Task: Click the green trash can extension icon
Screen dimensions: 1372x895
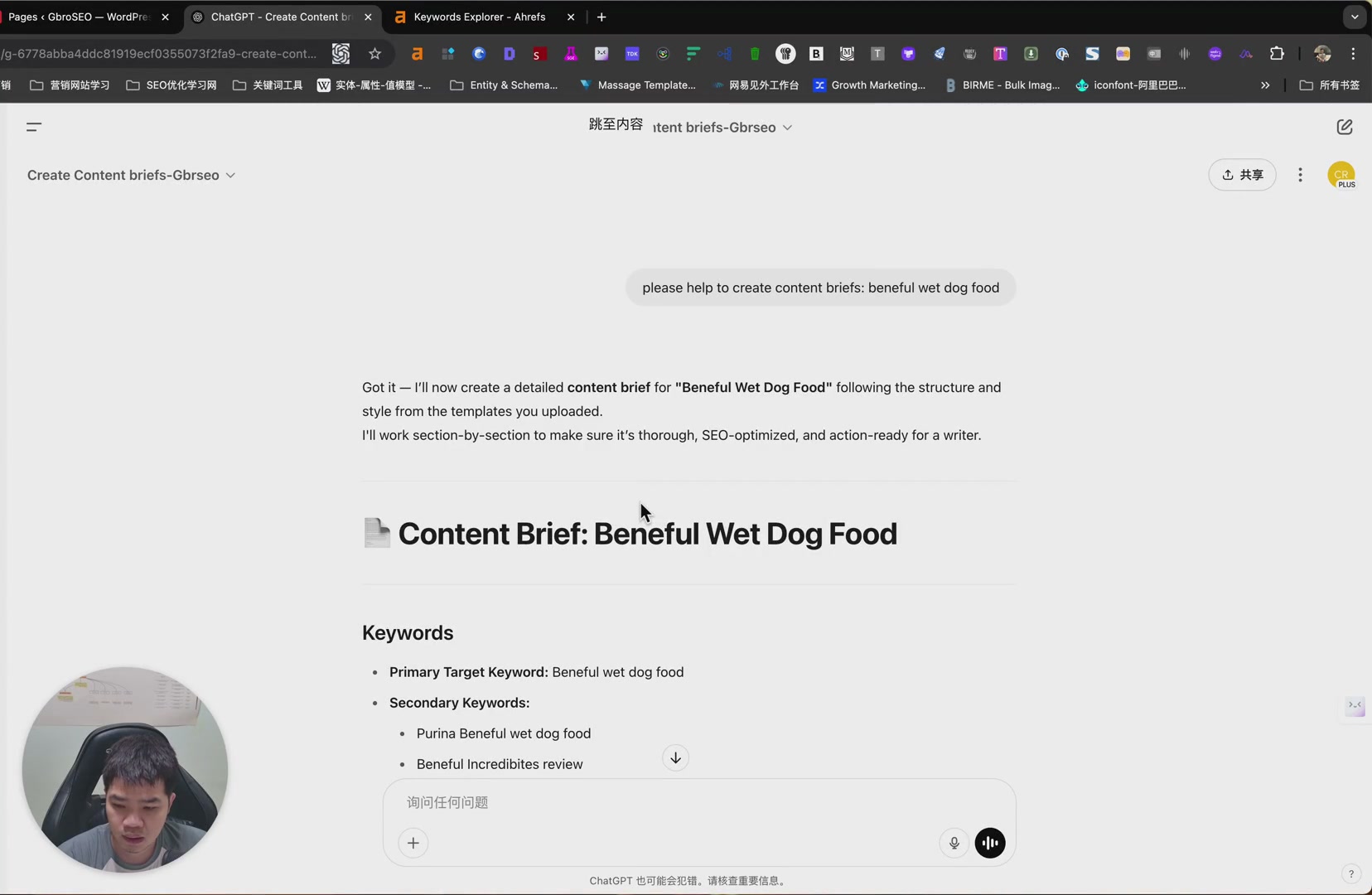Action: pyautogui.click(x=755, y=54)
